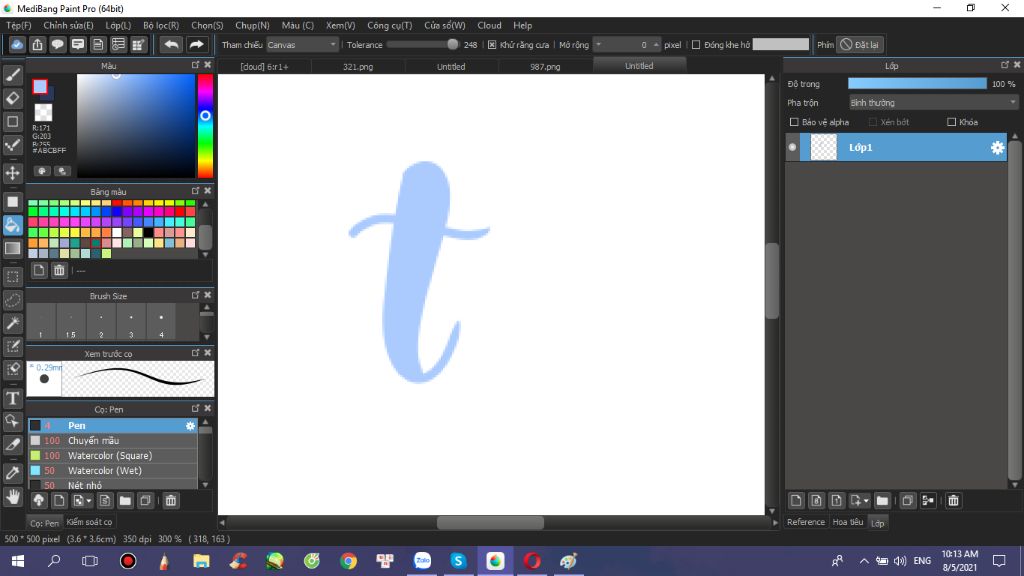Select the Text tool

coord(13,398)
